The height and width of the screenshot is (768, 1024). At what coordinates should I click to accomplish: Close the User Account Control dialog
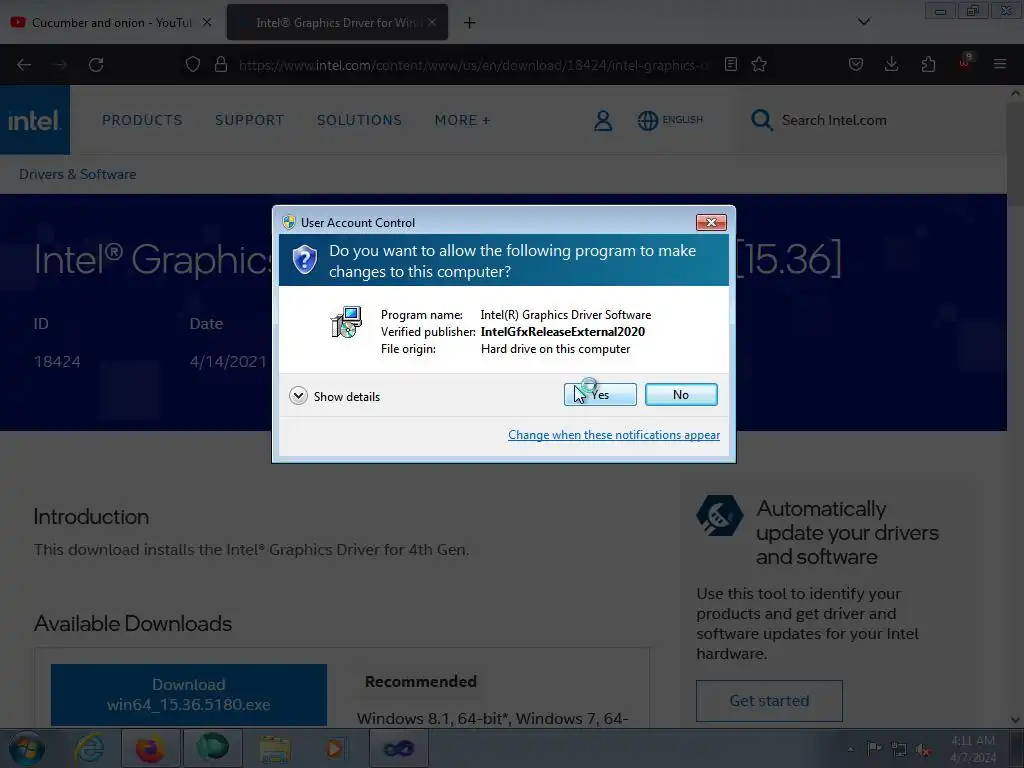pyautogui.click(x=711, y=223)
